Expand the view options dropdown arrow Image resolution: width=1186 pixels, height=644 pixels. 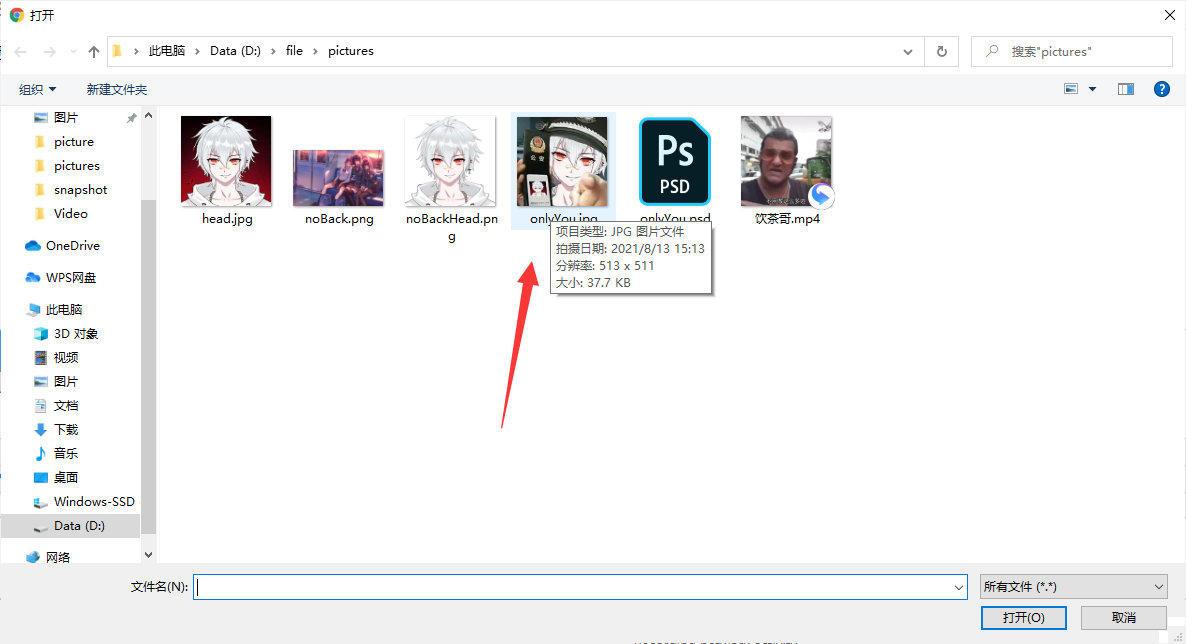[x=1092, y=89]
